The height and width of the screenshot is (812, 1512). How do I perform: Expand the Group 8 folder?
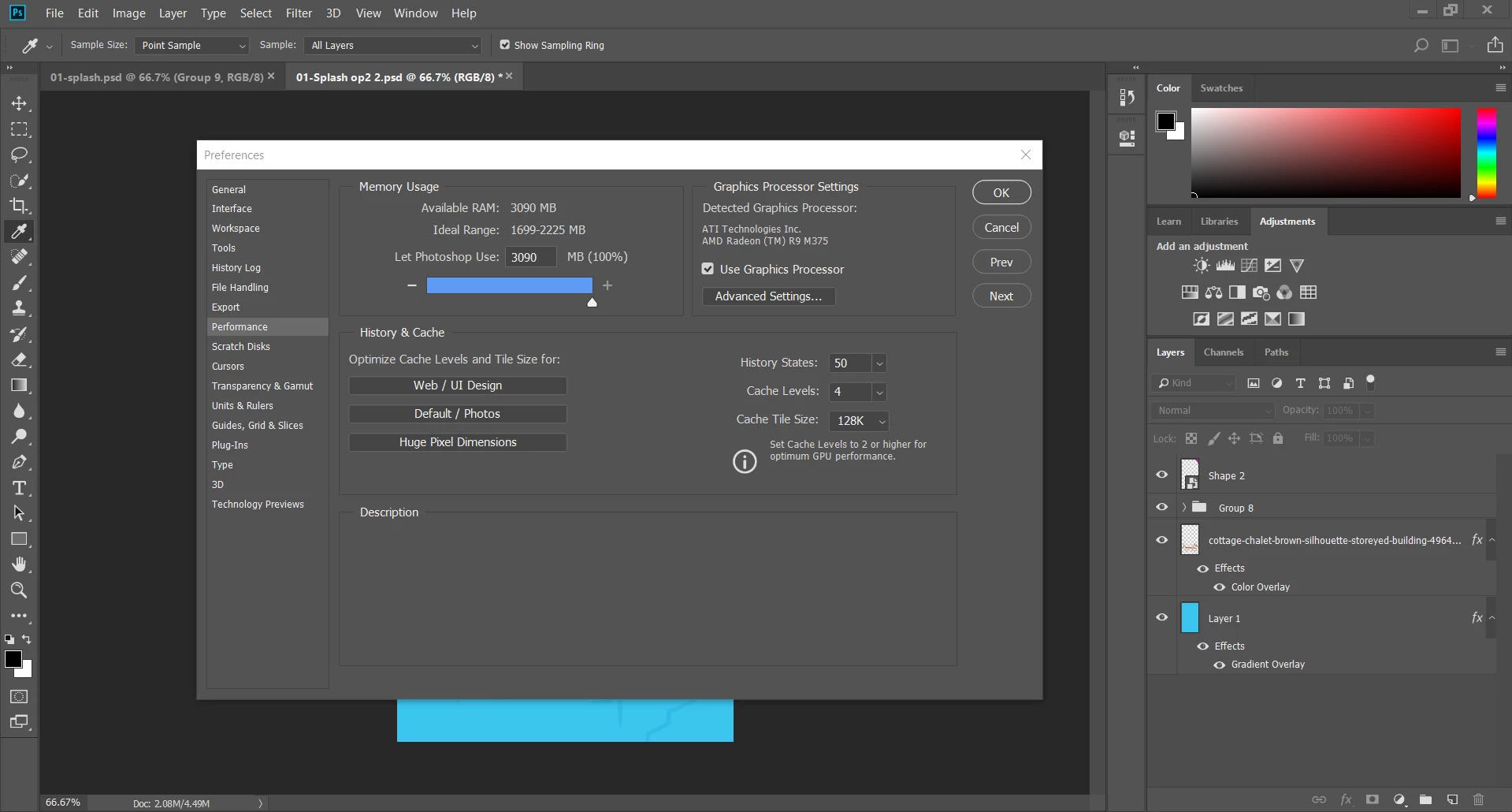pos(1183,507)
